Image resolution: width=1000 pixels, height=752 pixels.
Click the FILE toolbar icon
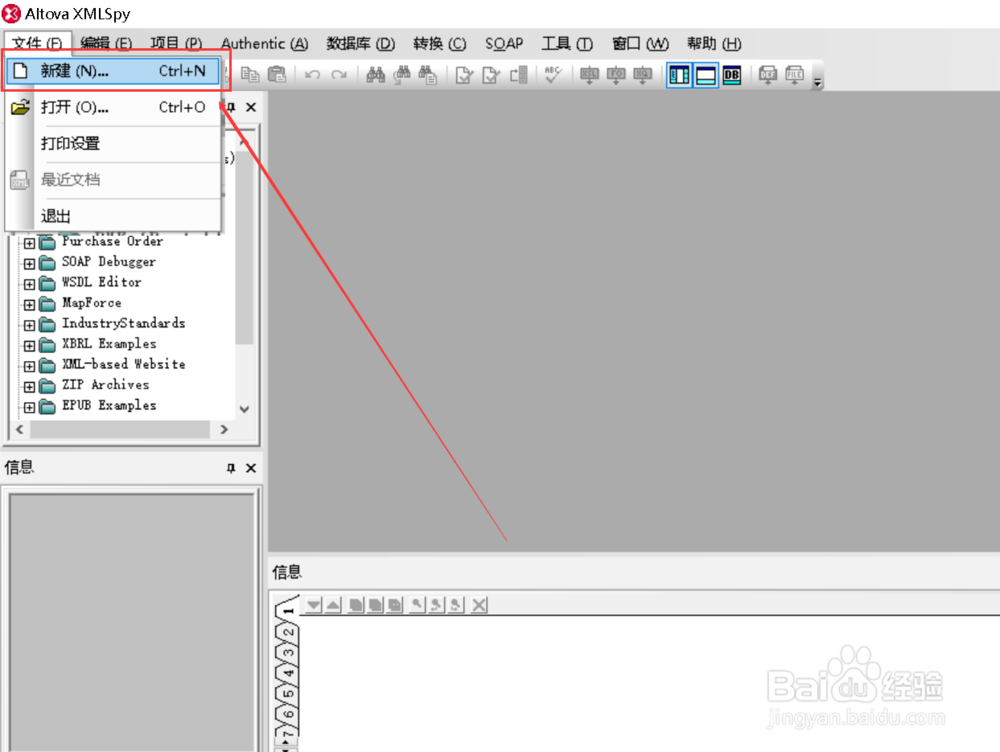click(795, 75)
